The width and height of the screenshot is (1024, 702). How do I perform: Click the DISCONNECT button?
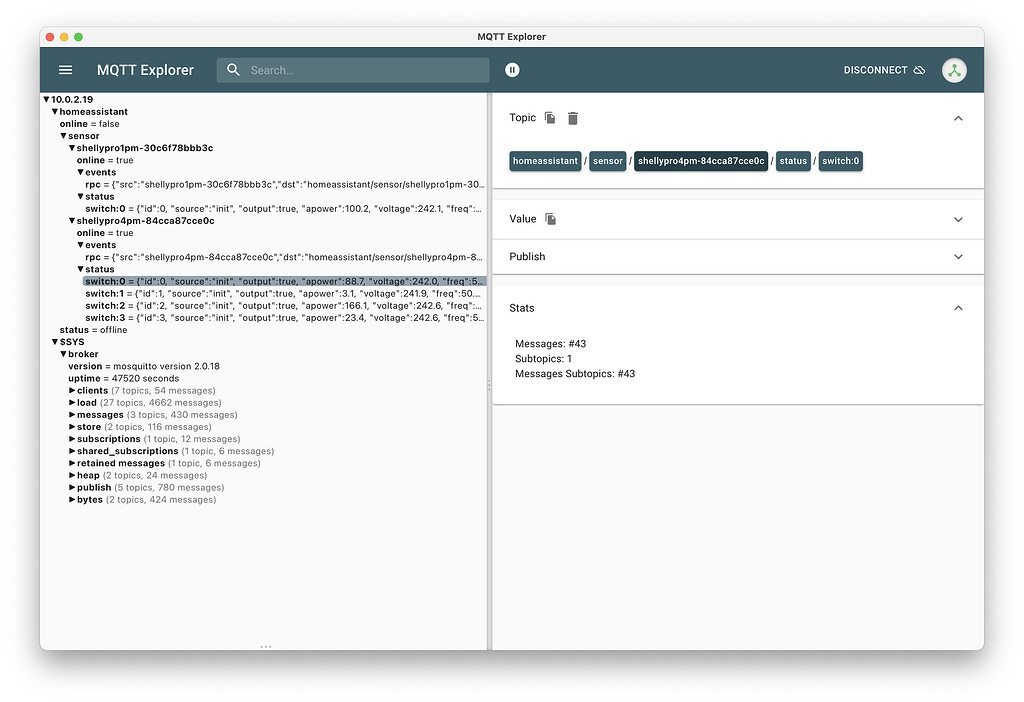point(884,70)
